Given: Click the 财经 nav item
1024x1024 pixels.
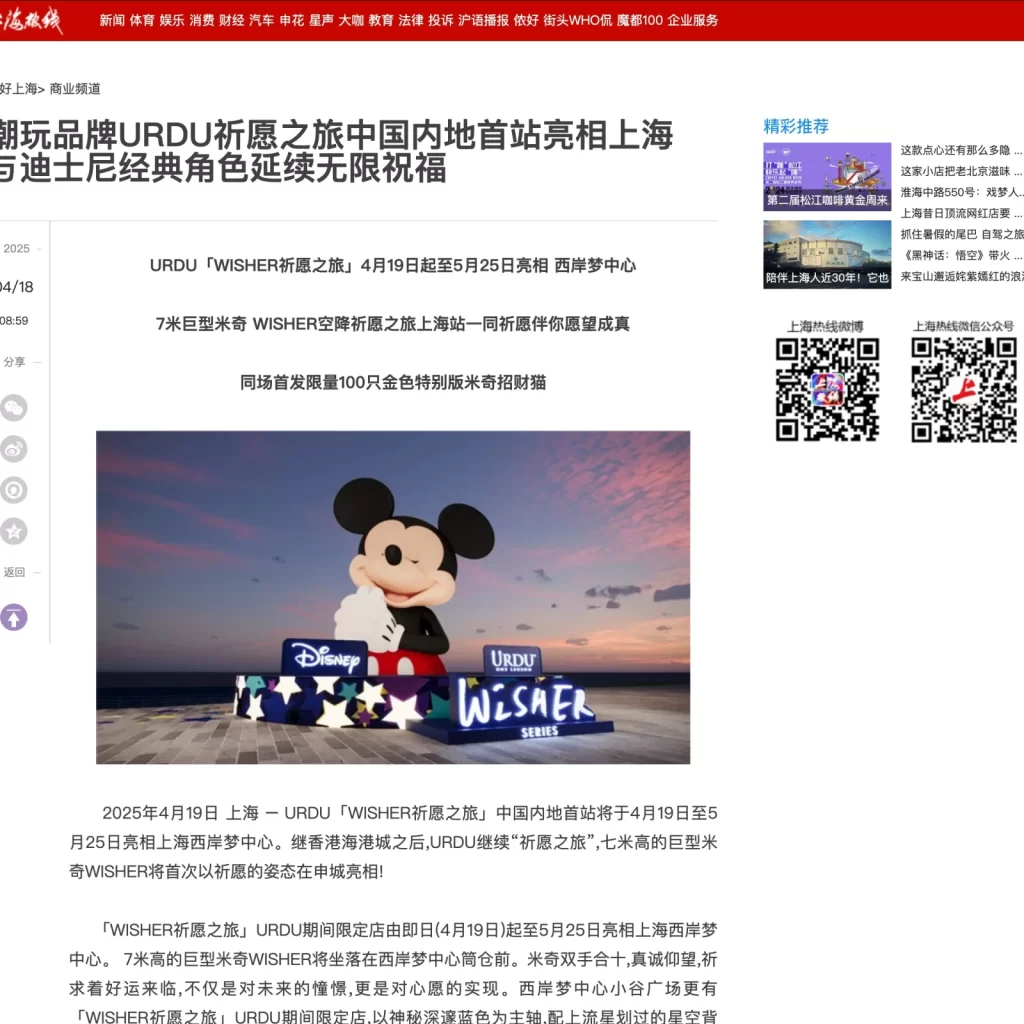Looking at the screenshot, I should click(x=232, y=20).
